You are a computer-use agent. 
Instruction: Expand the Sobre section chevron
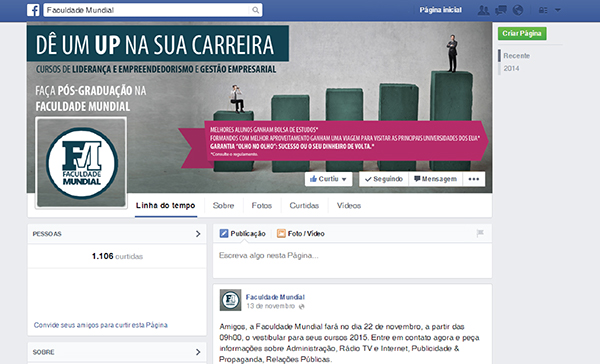coord(198,352)
